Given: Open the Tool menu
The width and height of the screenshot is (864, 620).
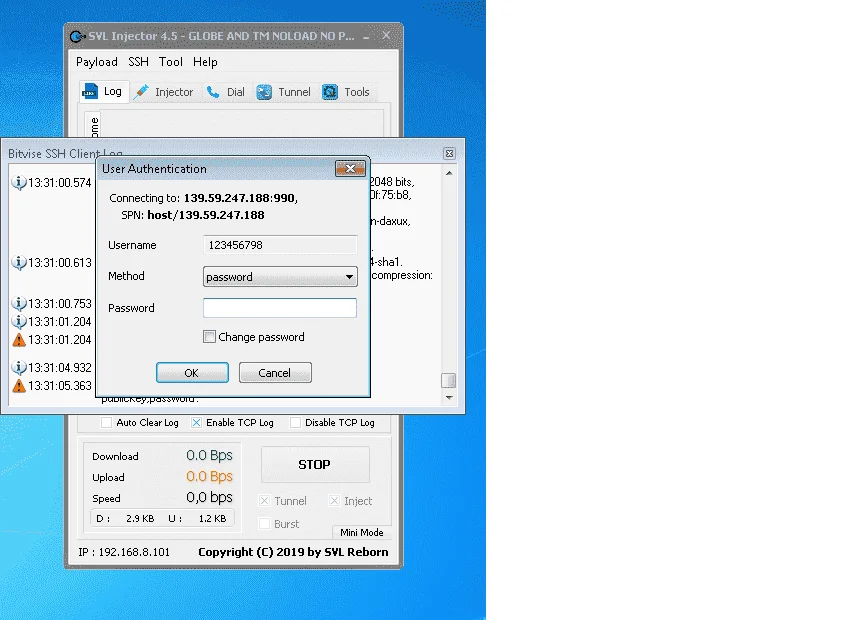Looking at the screenshot, I should [x=171, y=62].
